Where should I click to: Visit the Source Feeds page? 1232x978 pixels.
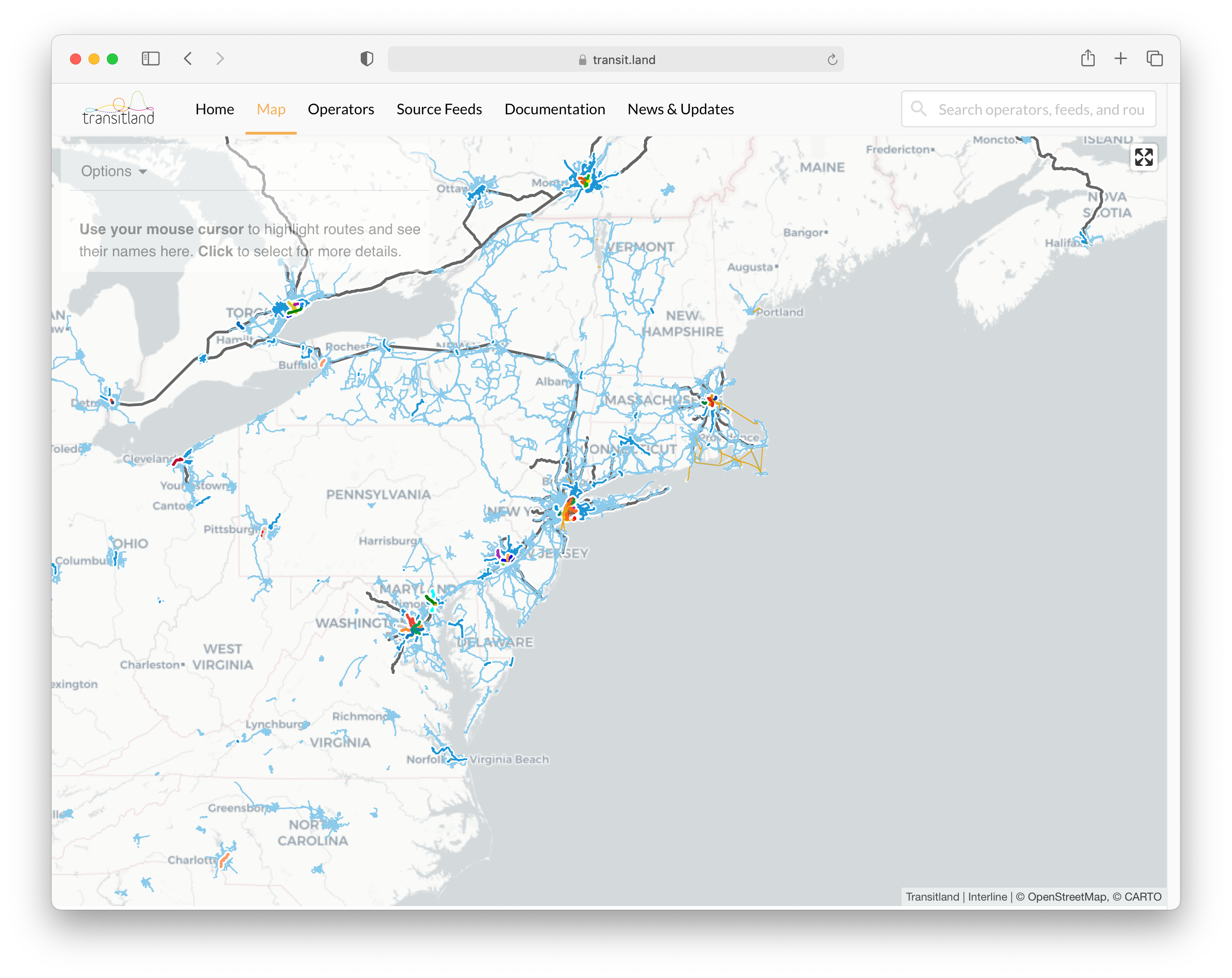click(439, 109)
